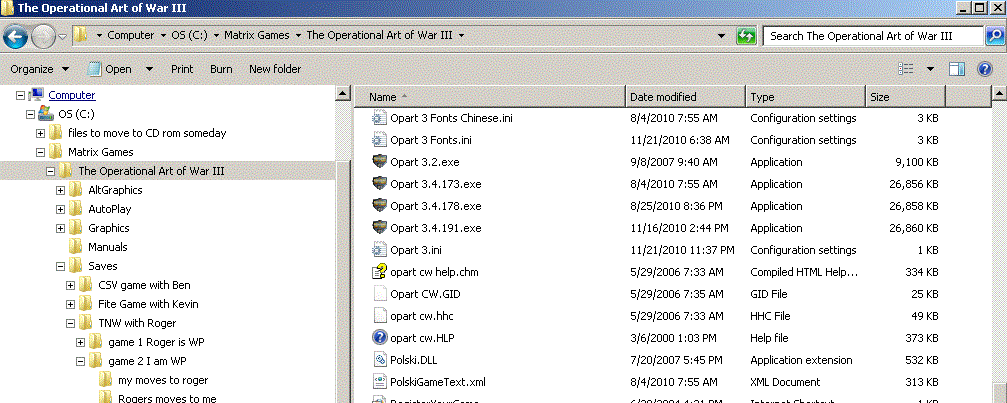Select the Opart 3.4.191.exe file icon
Screen dimensions: 1007x403
point(380,228)
